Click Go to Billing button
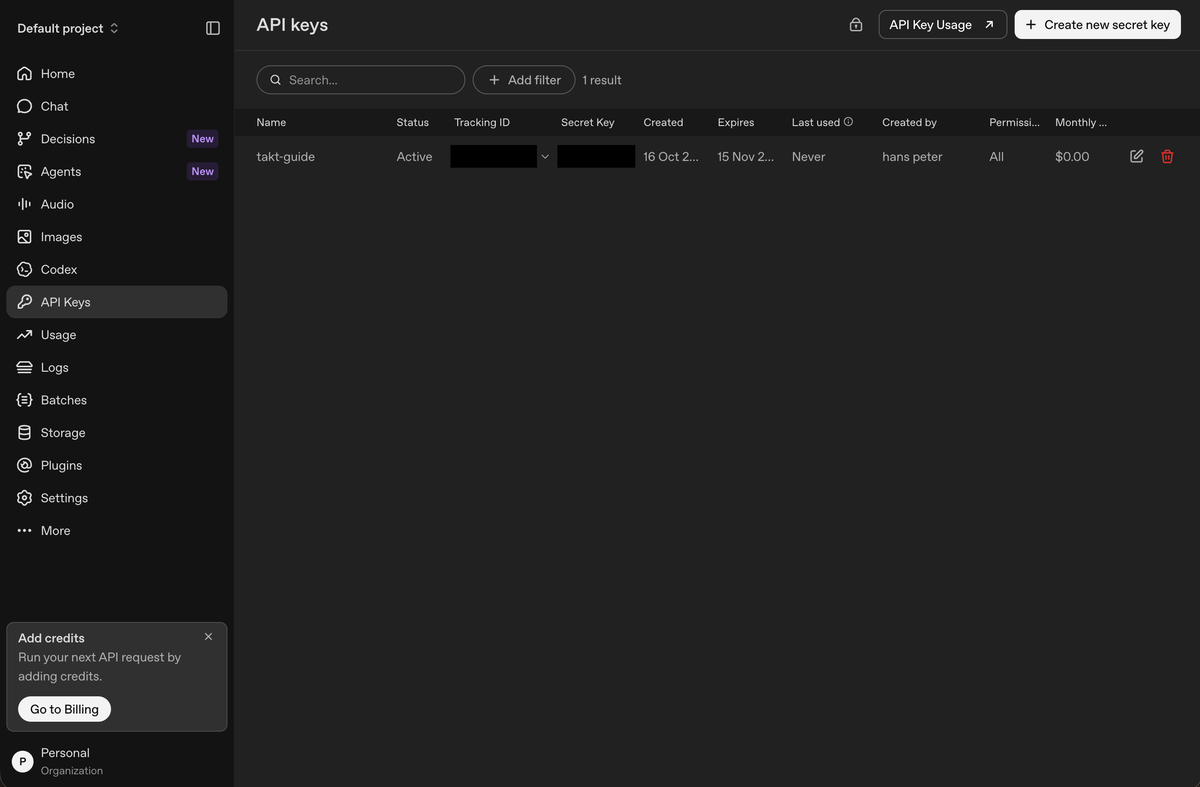 64,709
